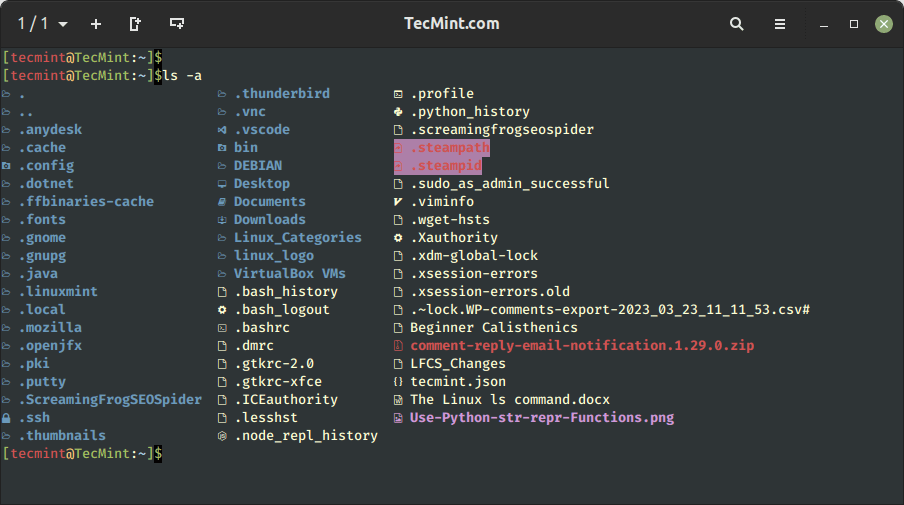
Task: Click the highlighted .steampath entry
Action: click(x=450, y=148)
